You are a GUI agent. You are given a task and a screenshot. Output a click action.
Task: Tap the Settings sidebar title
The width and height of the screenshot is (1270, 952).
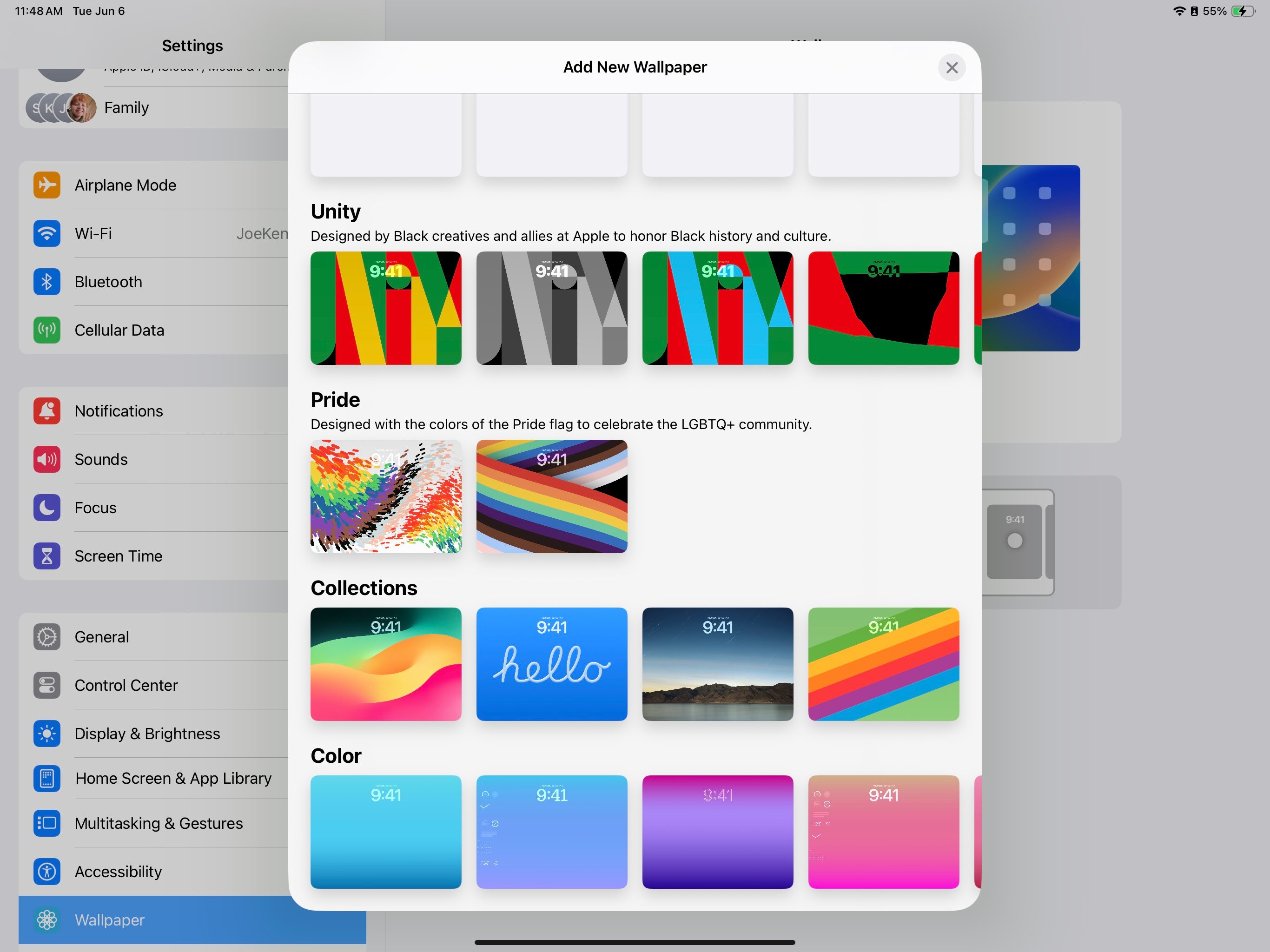pos(192,46)
